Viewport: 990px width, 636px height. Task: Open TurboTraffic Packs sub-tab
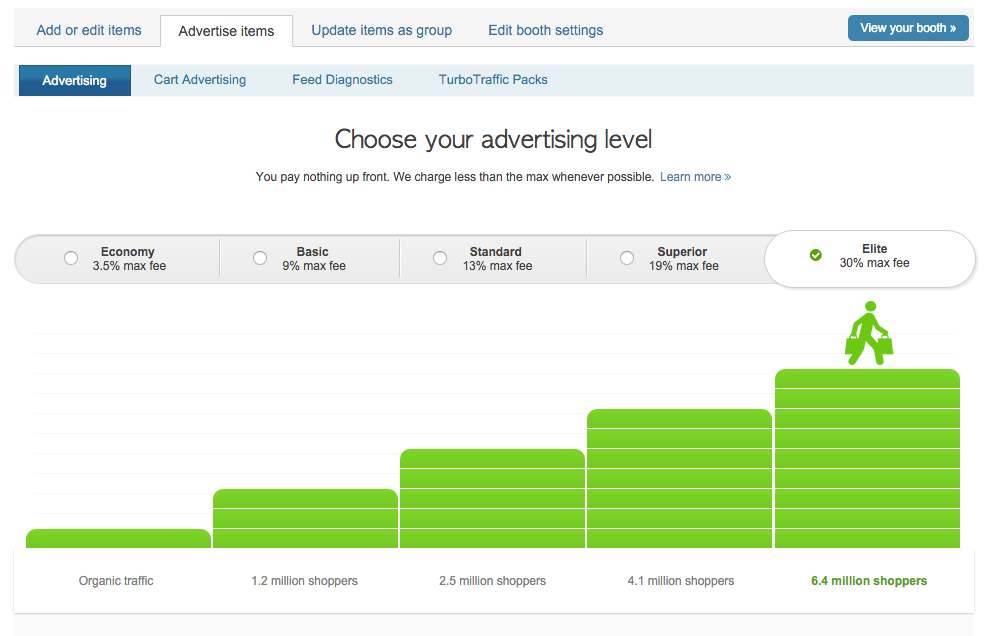tap(493, 80)
